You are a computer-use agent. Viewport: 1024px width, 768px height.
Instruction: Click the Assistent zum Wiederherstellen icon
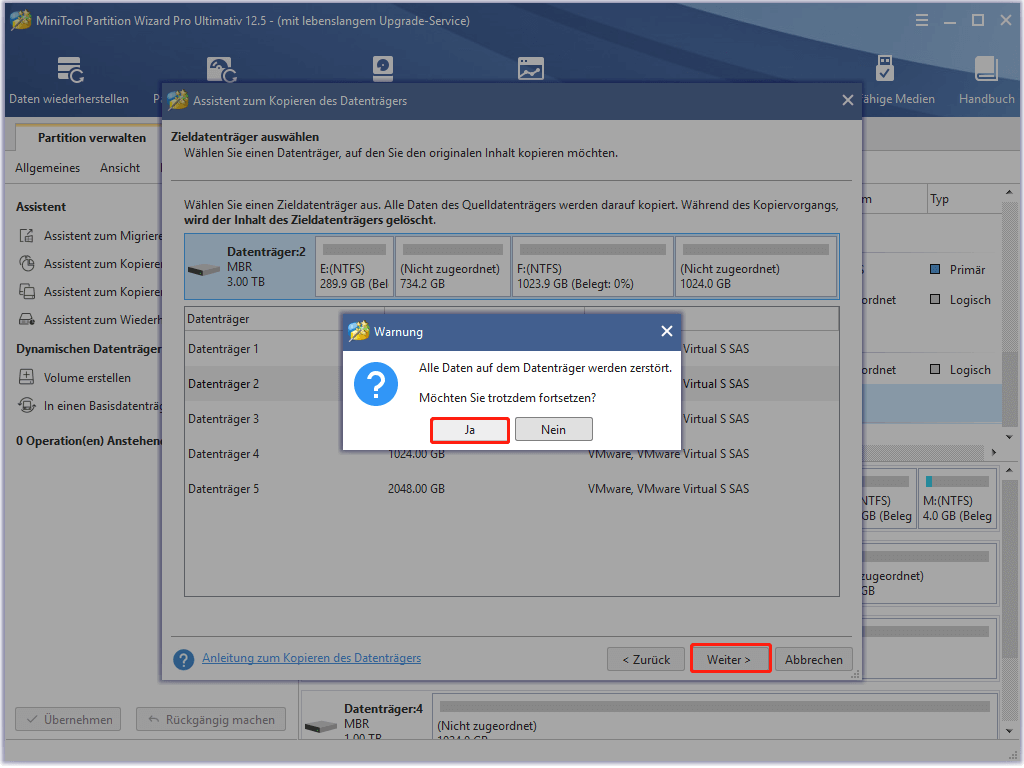26,319
